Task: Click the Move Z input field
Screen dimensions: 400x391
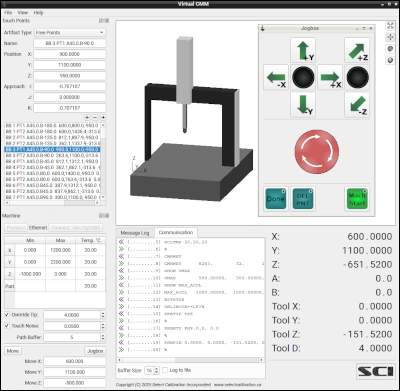Action: click(75, 383)
